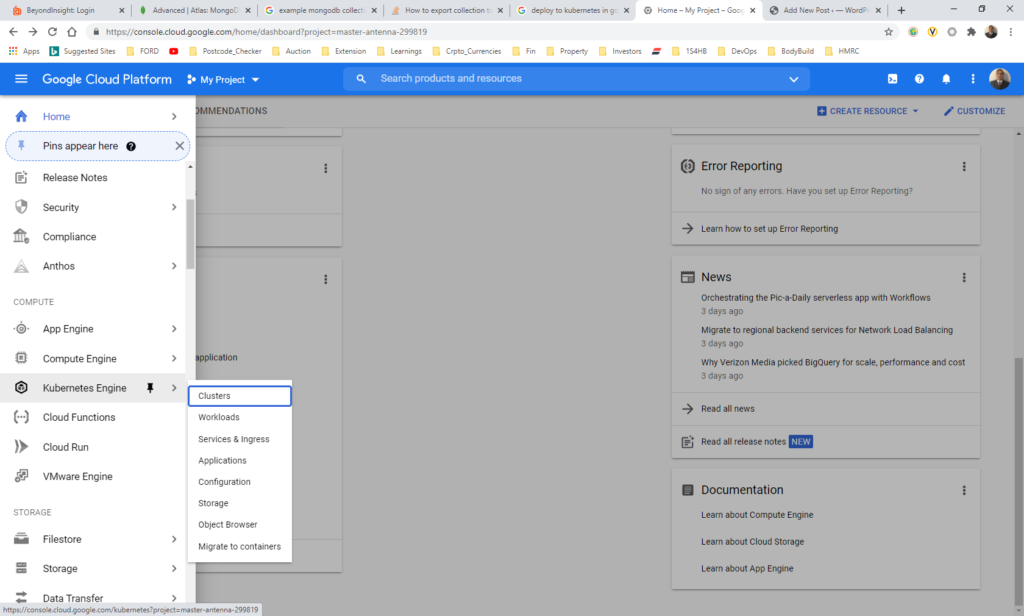Open Learn how to set up Error Reporting

click(769, 229)
